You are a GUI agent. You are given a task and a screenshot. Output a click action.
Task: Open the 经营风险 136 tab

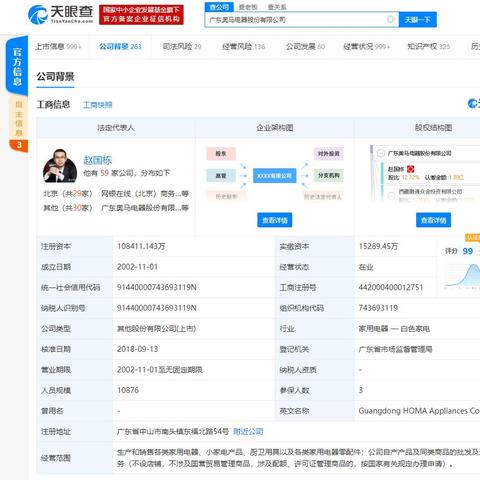click(244, 47)
